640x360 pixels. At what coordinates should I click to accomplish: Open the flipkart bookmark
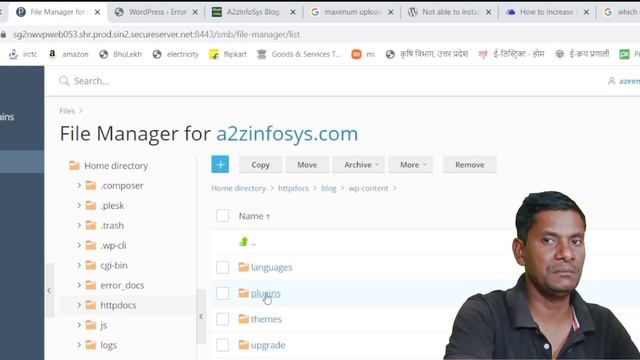[228, 54]
